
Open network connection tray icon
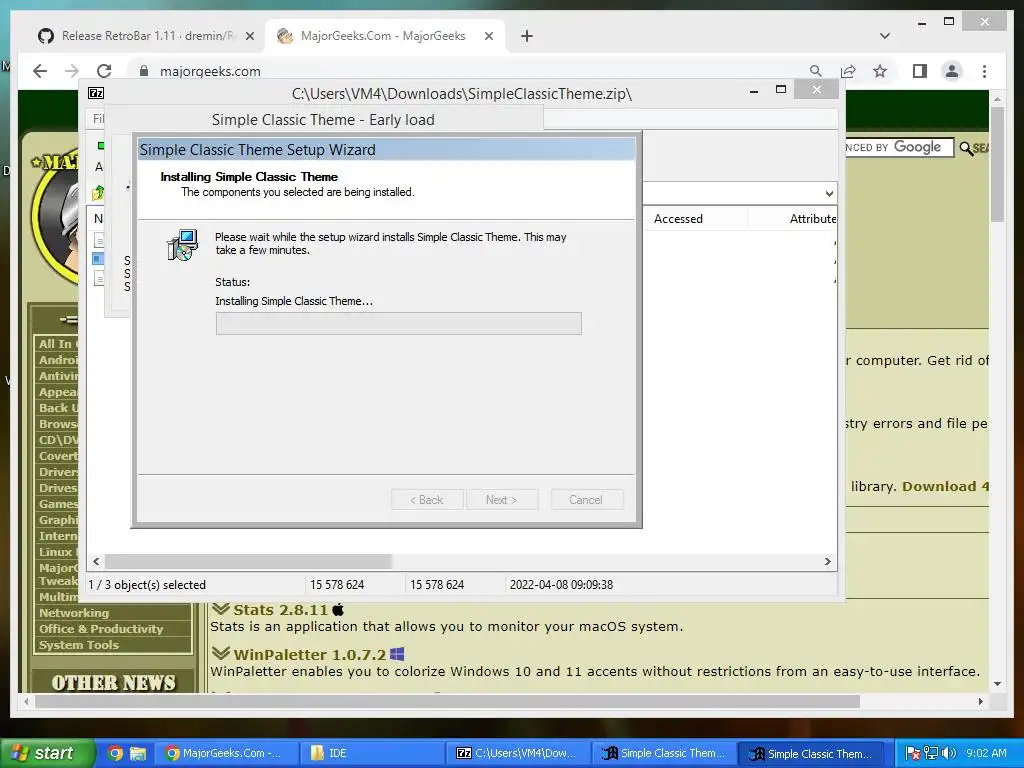pyautogui.click(x=931, y=754)
